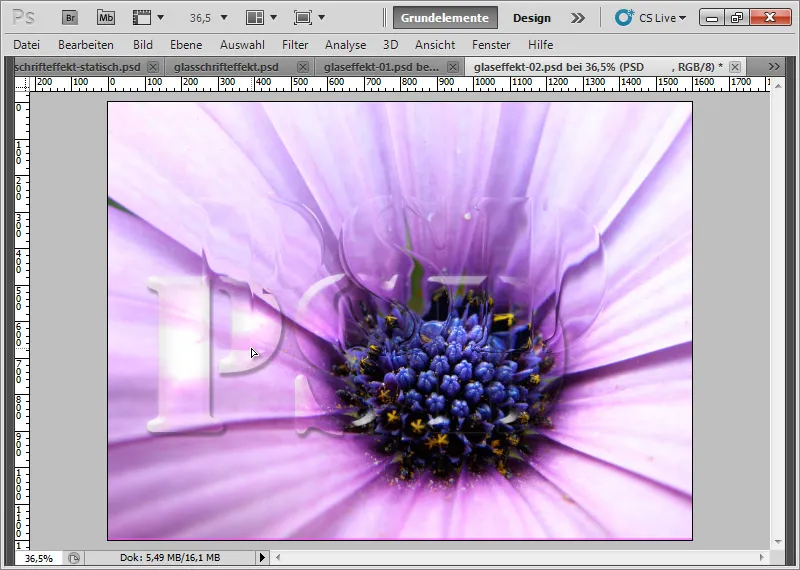800x570 pixels.
Task: Switch to glaseffekt-01.psd tab
Action: (381, 67)
